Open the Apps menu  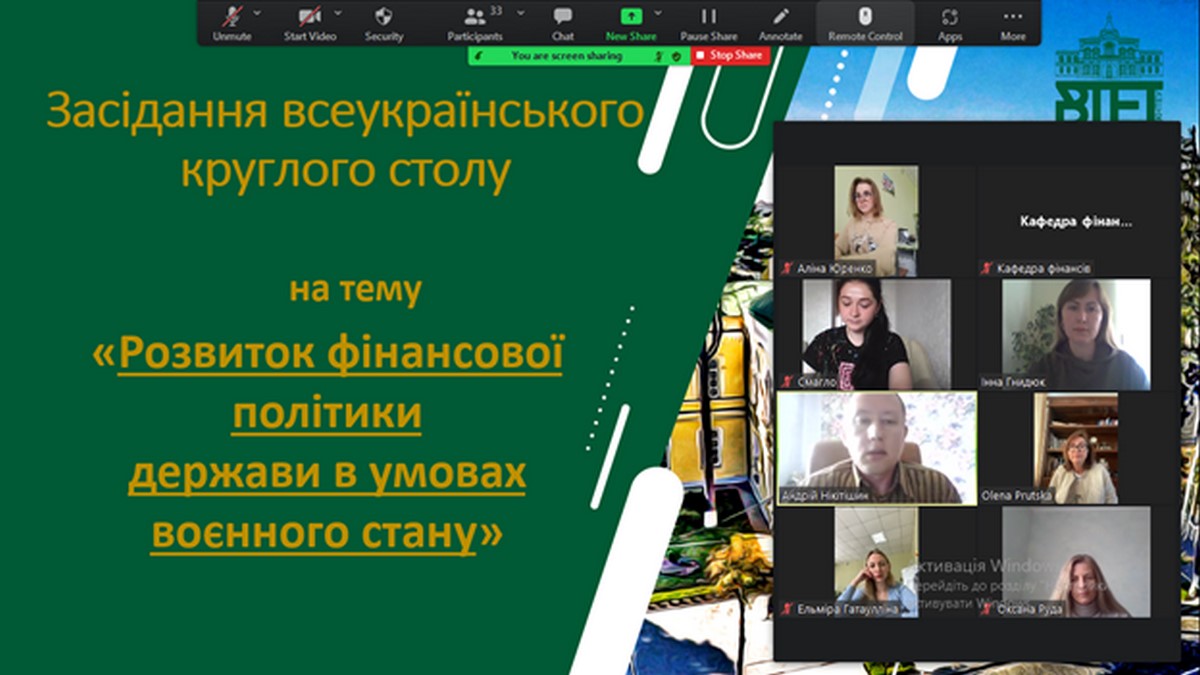950,22
